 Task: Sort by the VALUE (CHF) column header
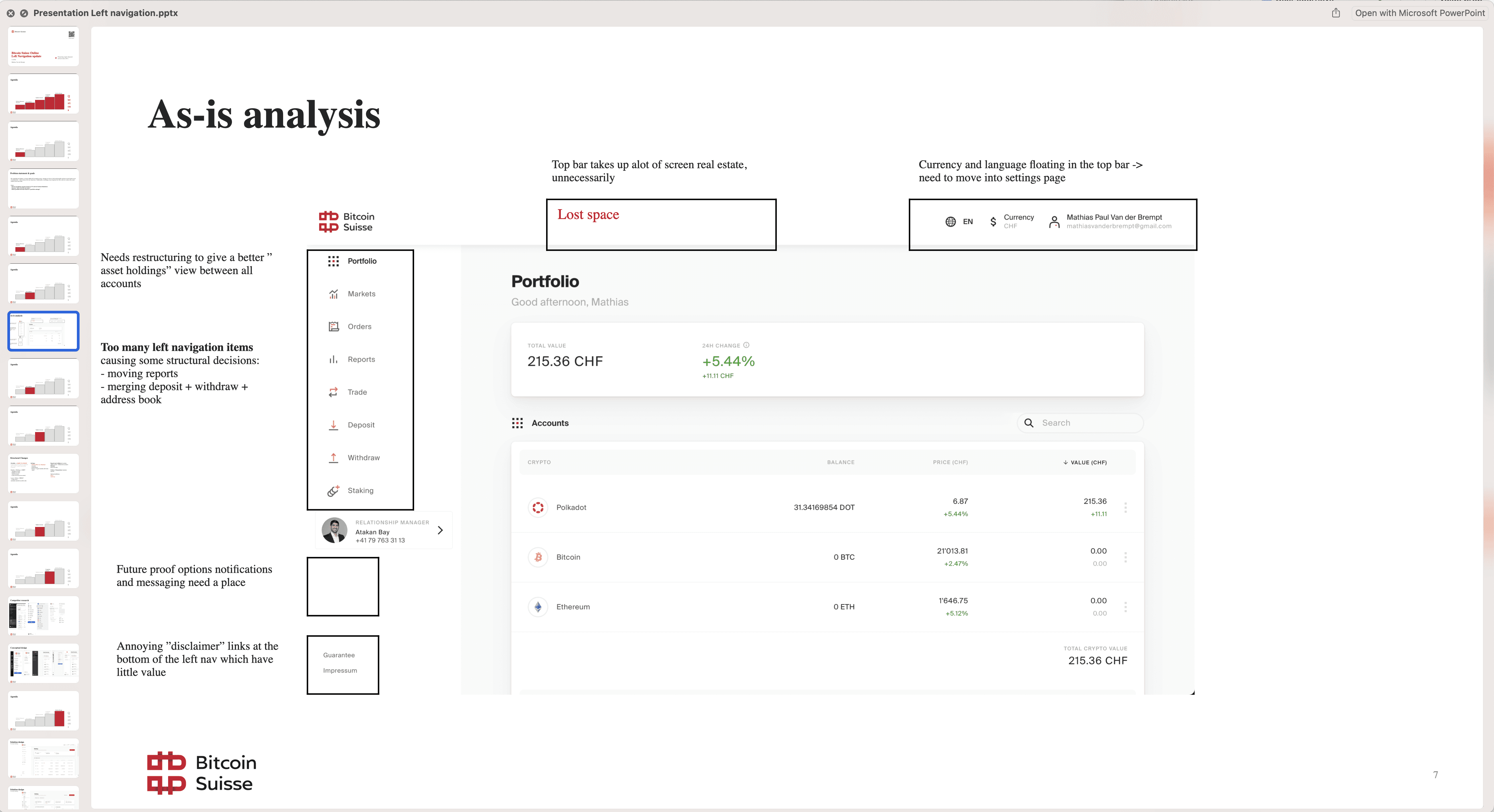click(1085, 462)
